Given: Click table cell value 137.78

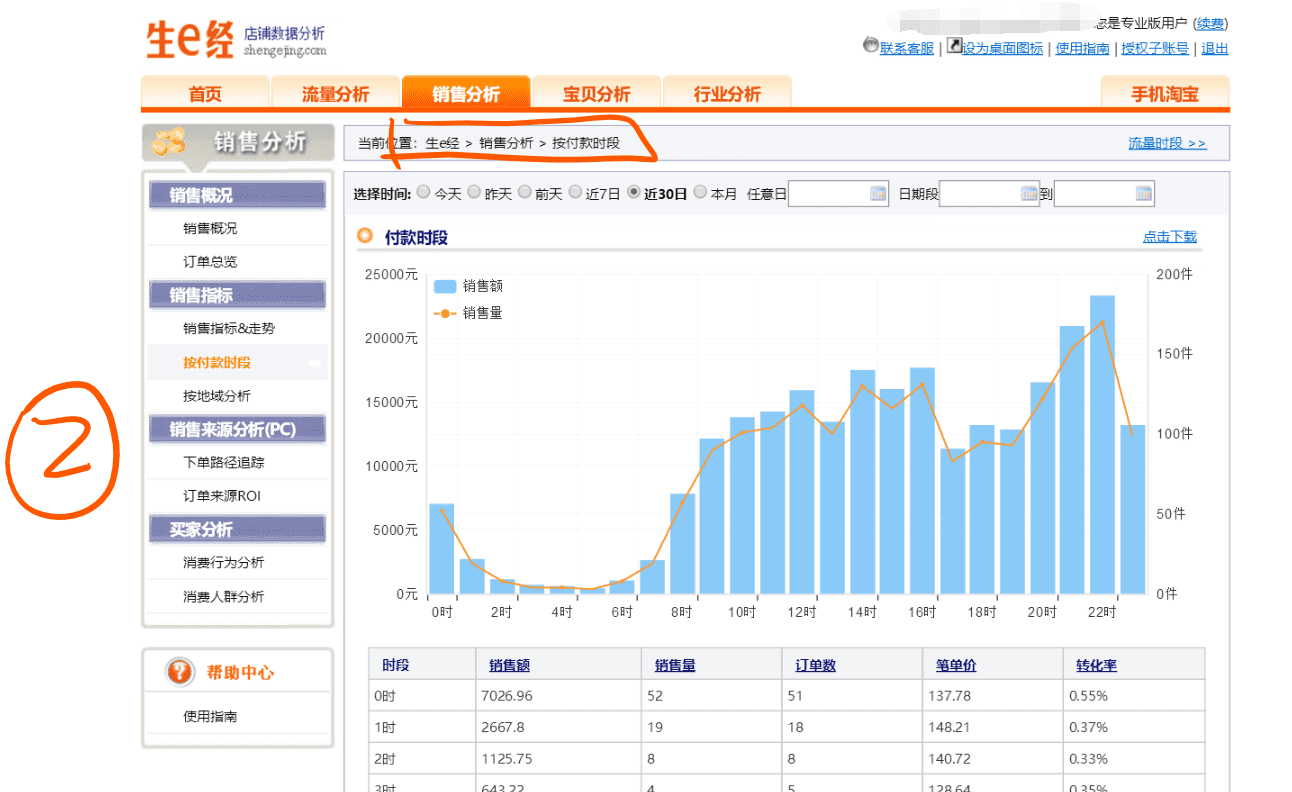Looking at the screenshot, I should (948, 696).
